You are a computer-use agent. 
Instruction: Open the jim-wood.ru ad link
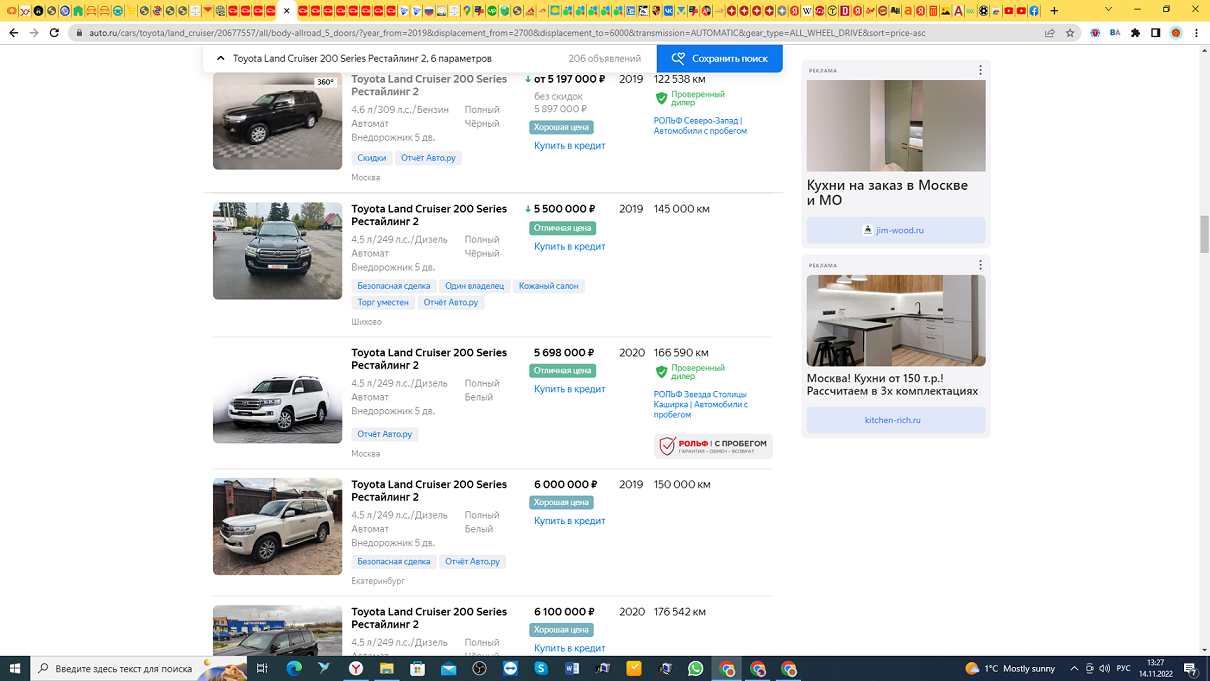[896, 230]
